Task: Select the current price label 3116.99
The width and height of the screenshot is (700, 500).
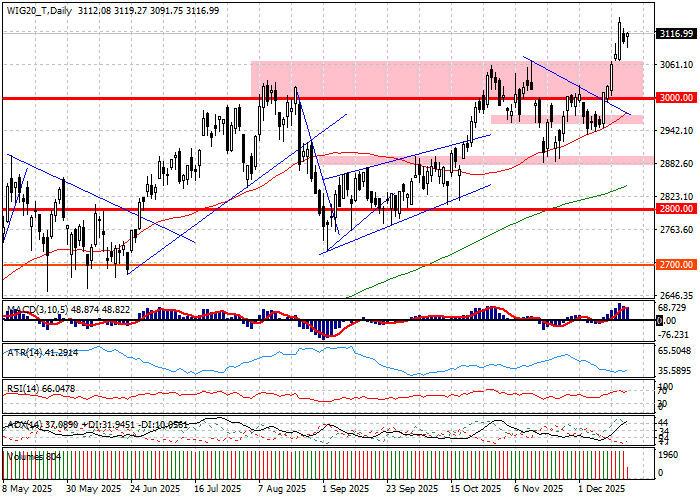Action: tap(676, 34)
